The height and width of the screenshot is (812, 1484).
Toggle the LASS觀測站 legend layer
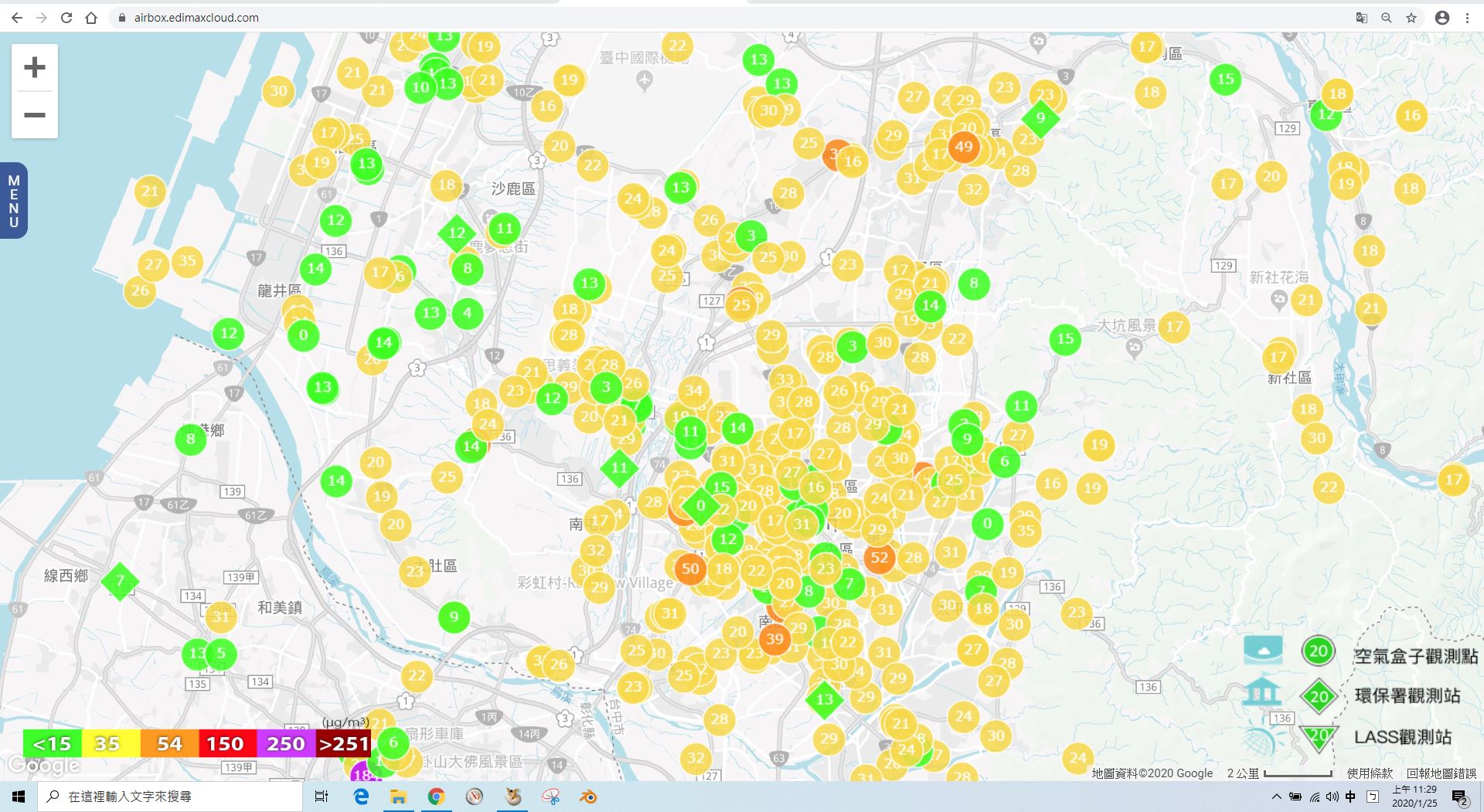1403,737
